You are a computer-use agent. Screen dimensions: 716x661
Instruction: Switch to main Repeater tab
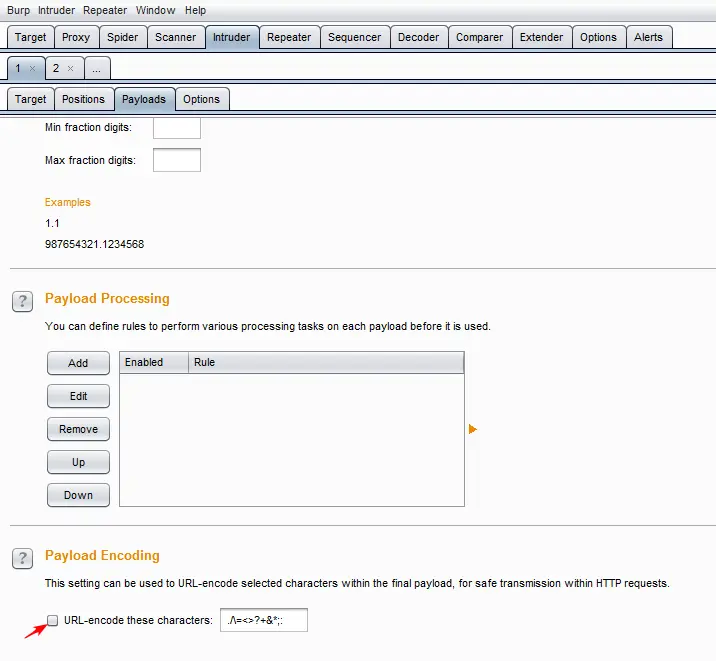289,37
